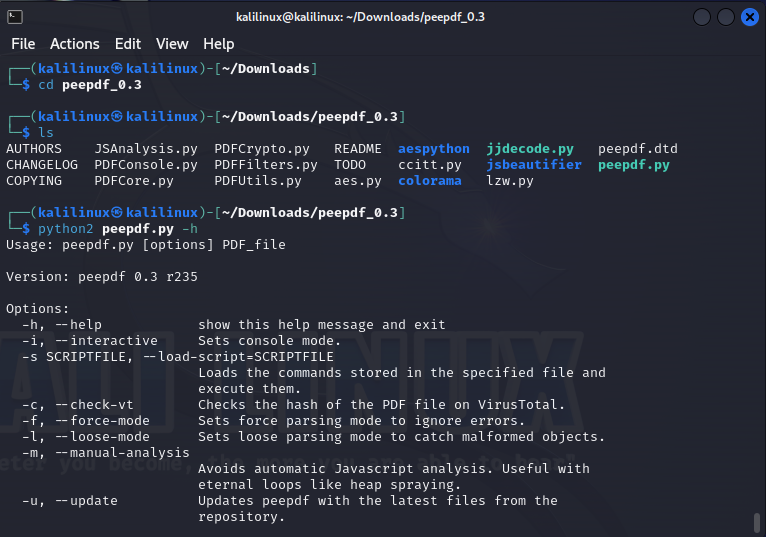This screenshot has height=537, width=766.
Task: Click the maximize circle button in title bar
Action: pyautogui.click(x=725, y=17)
